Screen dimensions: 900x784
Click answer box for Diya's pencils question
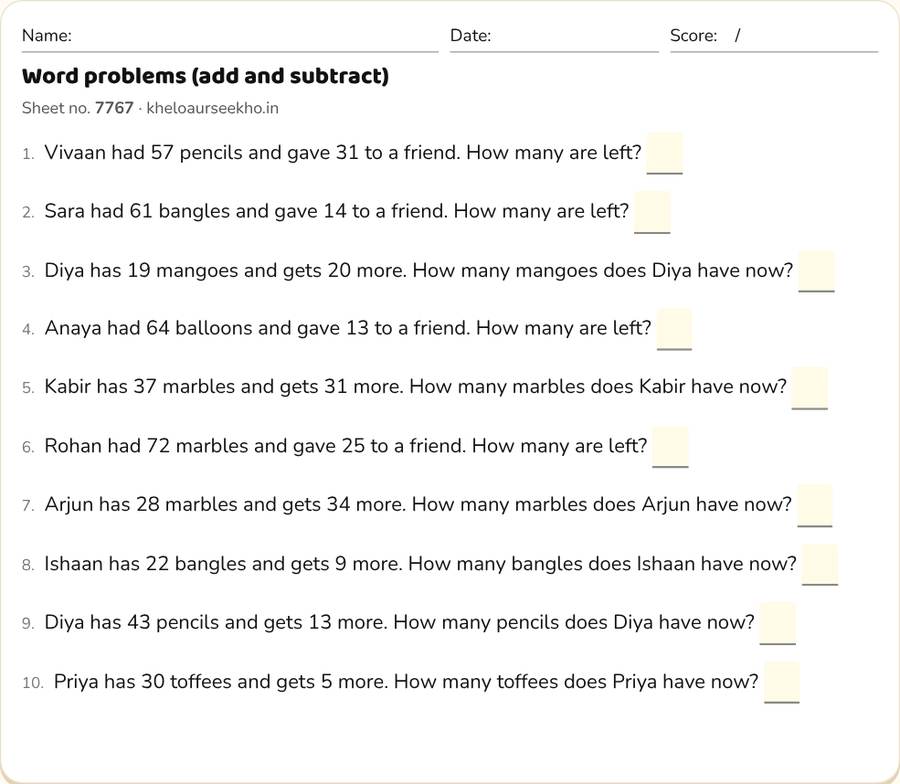point(778,623)
